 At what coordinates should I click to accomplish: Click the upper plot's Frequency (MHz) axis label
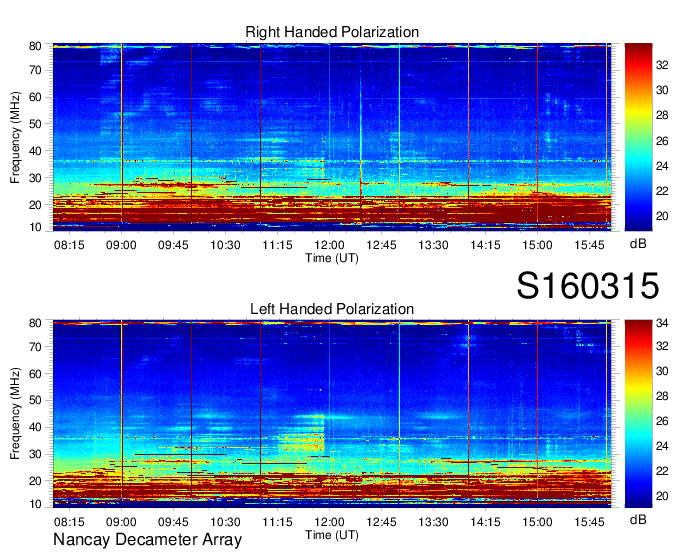(15, 137)
